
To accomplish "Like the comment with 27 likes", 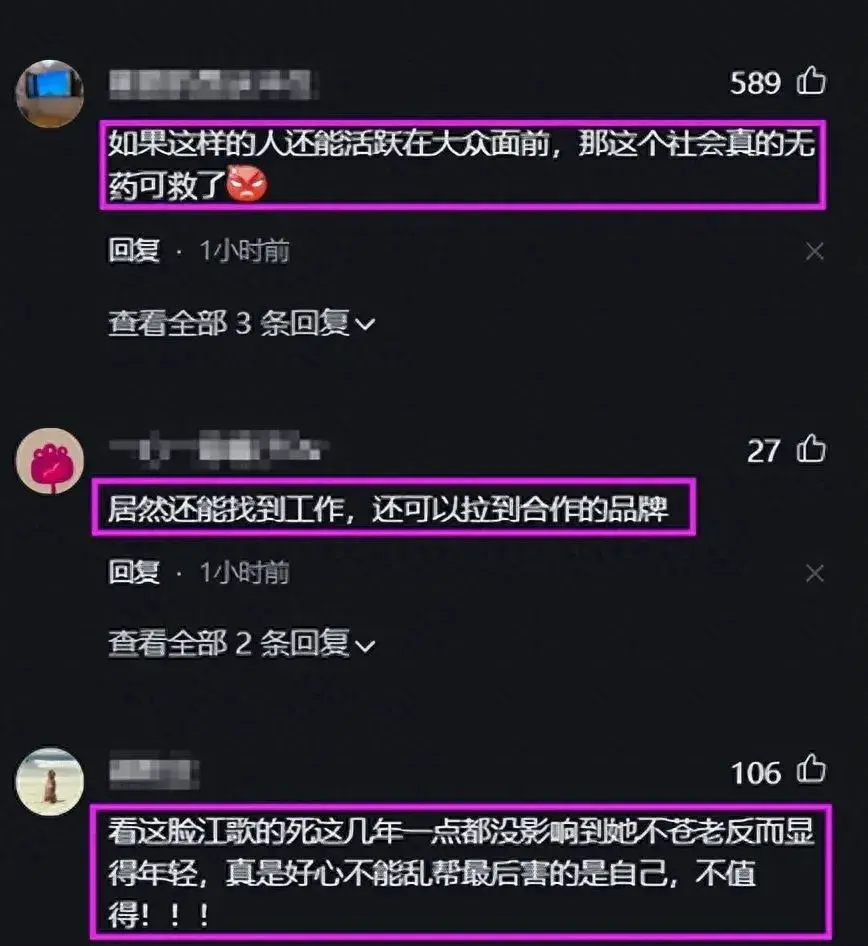I will tap(811, 449).
